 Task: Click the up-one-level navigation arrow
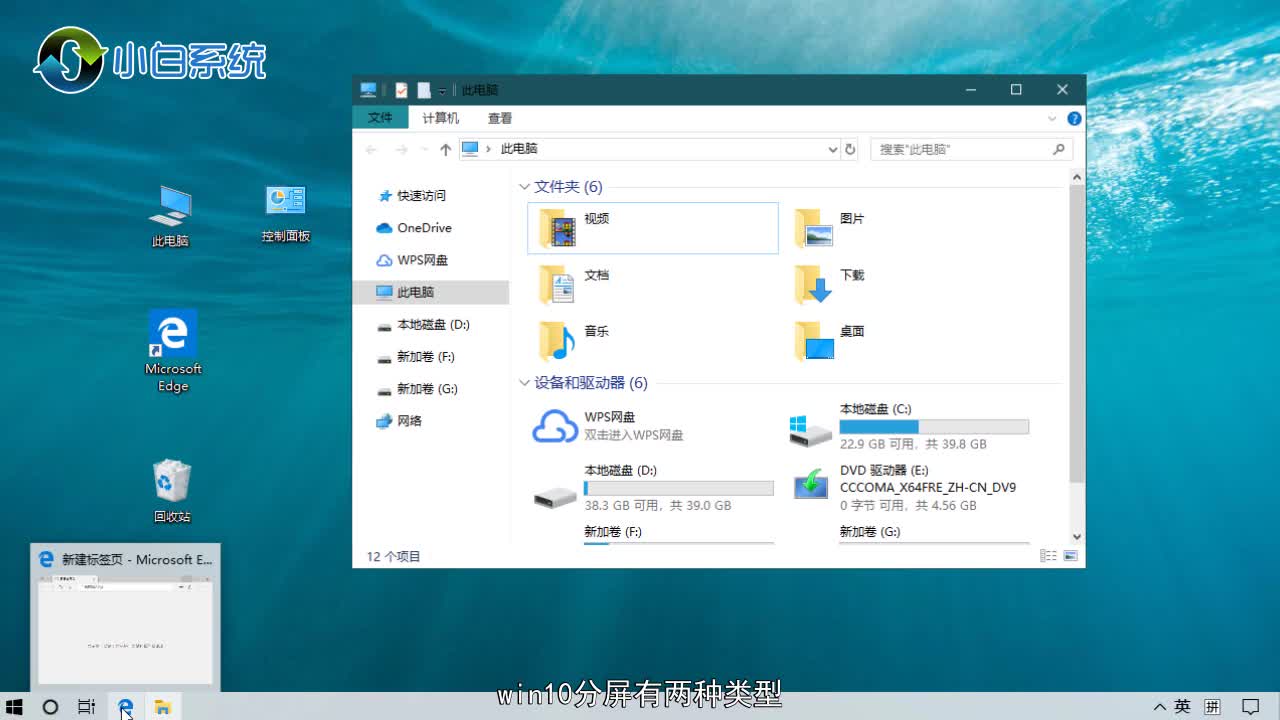[x=445, y=148]
